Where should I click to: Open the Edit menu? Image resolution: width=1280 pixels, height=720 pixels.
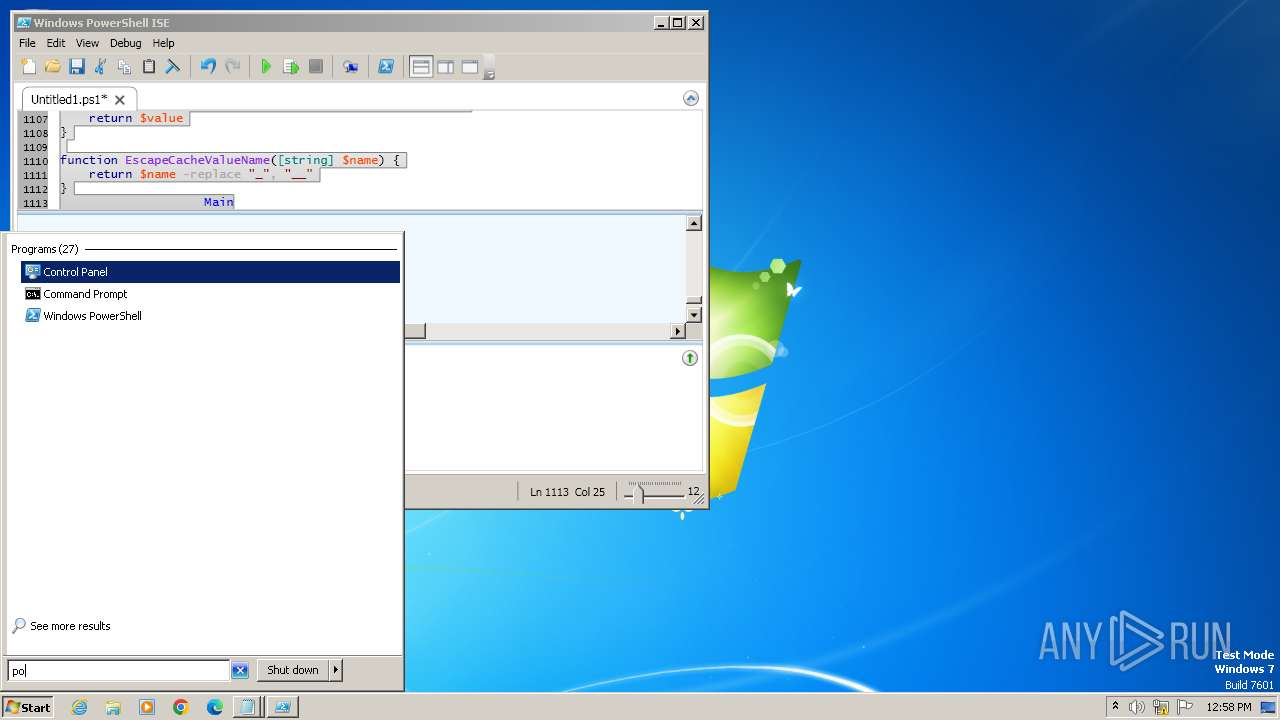(x=56, y=43)
